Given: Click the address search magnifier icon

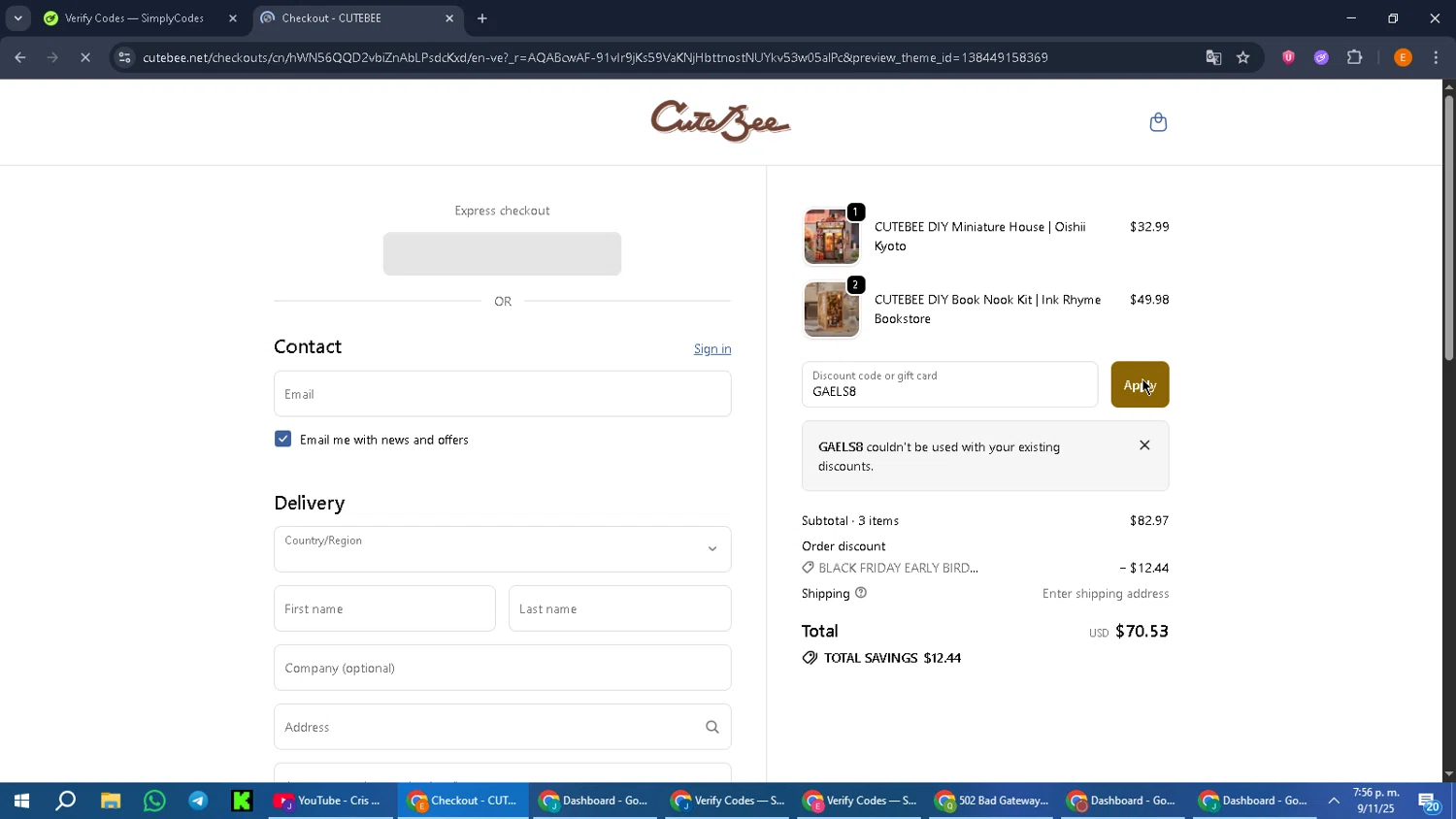Looking at the screenshot, I should point(712,727).
